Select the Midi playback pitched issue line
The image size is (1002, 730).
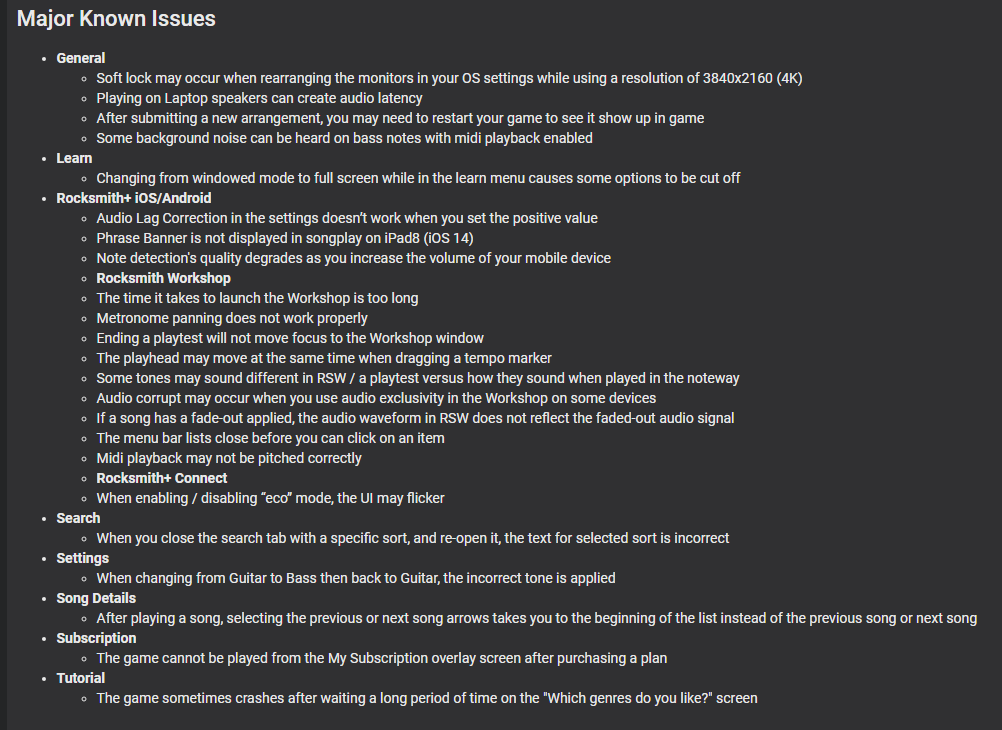point(229,458)
